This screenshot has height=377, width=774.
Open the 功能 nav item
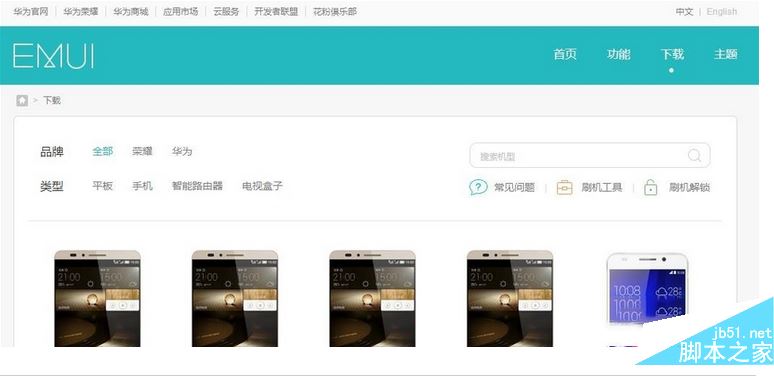pos(619,54)
